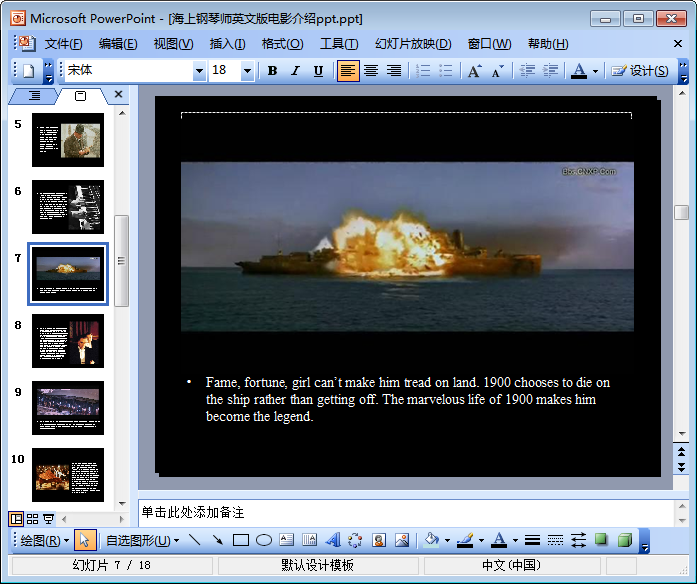The width and height of the screenshot is (697, 584).
Task: Click the 设计 Design button
Action: pyautogui.click(x=640, y=71)
